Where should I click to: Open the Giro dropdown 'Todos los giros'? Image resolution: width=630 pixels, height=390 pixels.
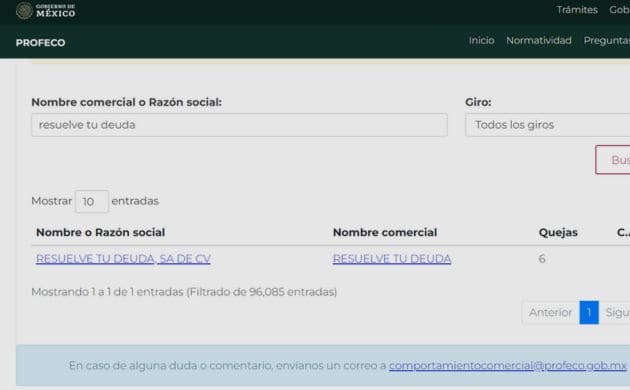pyautogui.click(x=548, y=125)
